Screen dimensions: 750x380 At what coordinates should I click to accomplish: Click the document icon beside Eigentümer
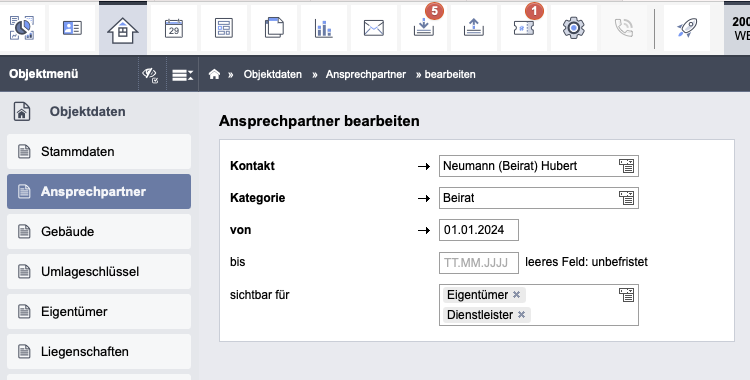point(24,312)
